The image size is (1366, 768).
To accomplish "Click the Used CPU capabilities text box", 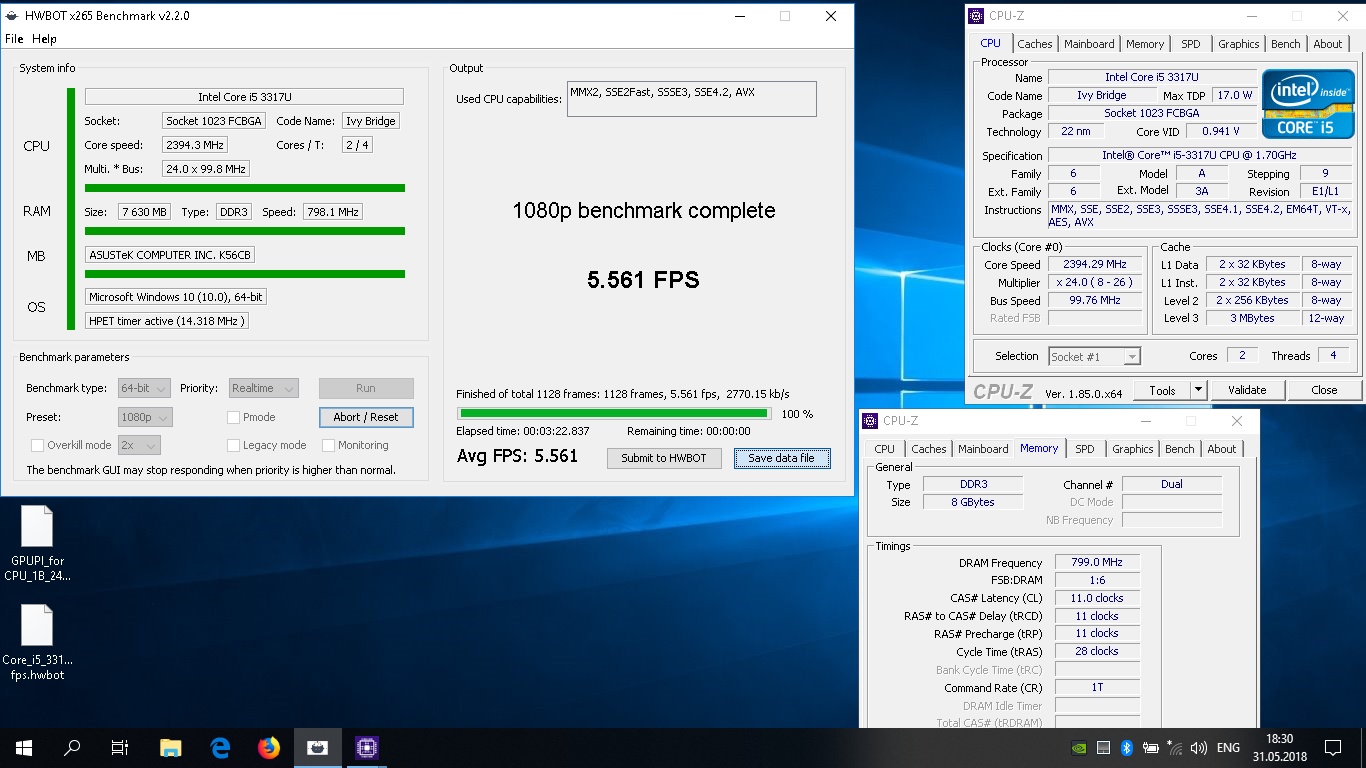I will pos(692,99).
